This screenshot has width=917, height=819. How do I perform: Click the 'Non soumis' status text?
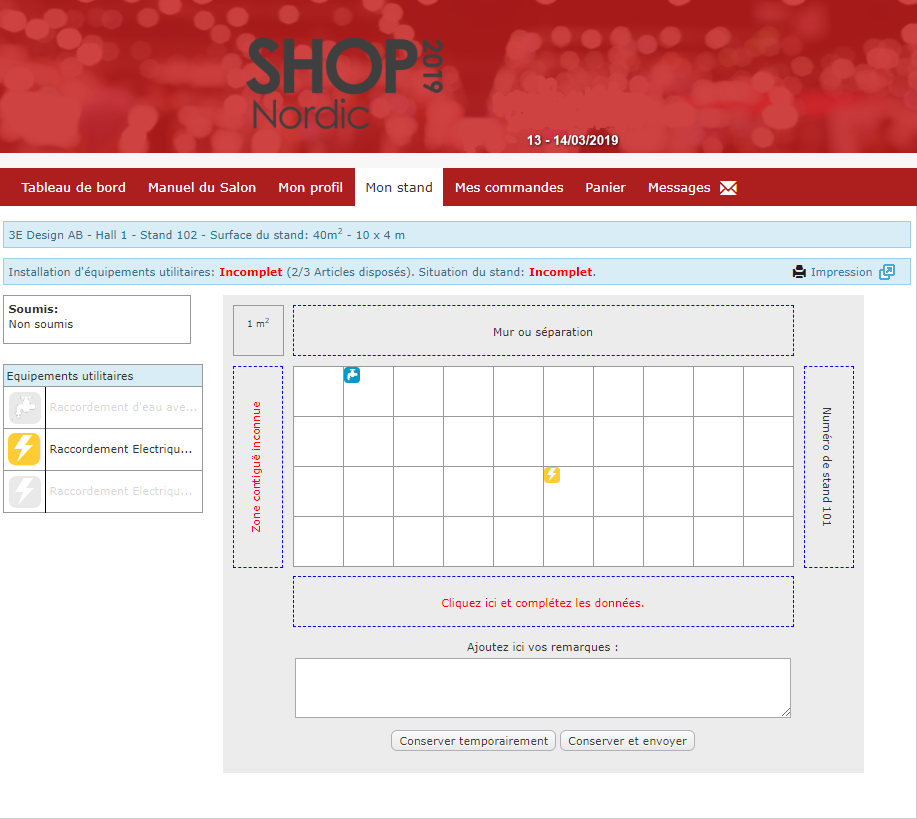41,324
